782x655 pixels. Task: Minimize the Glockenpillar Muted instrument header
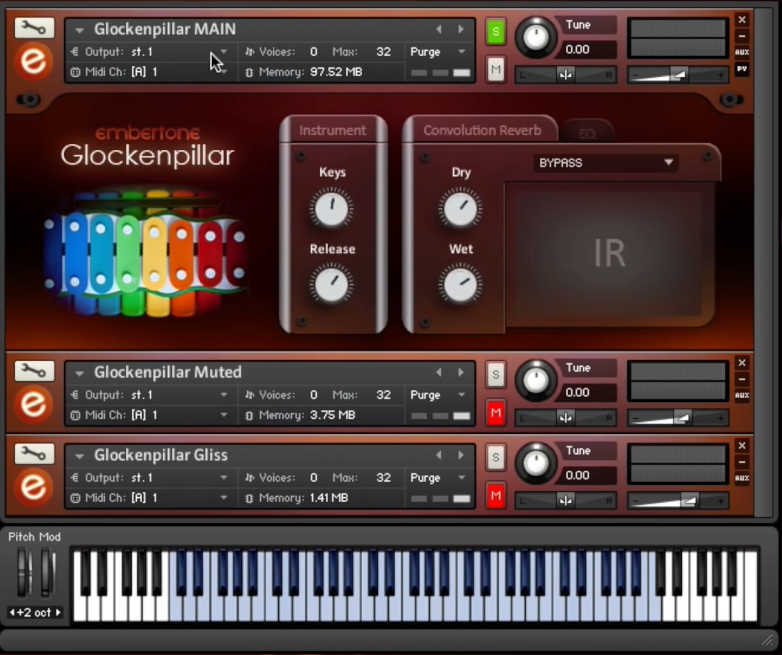tap(742, 379)
